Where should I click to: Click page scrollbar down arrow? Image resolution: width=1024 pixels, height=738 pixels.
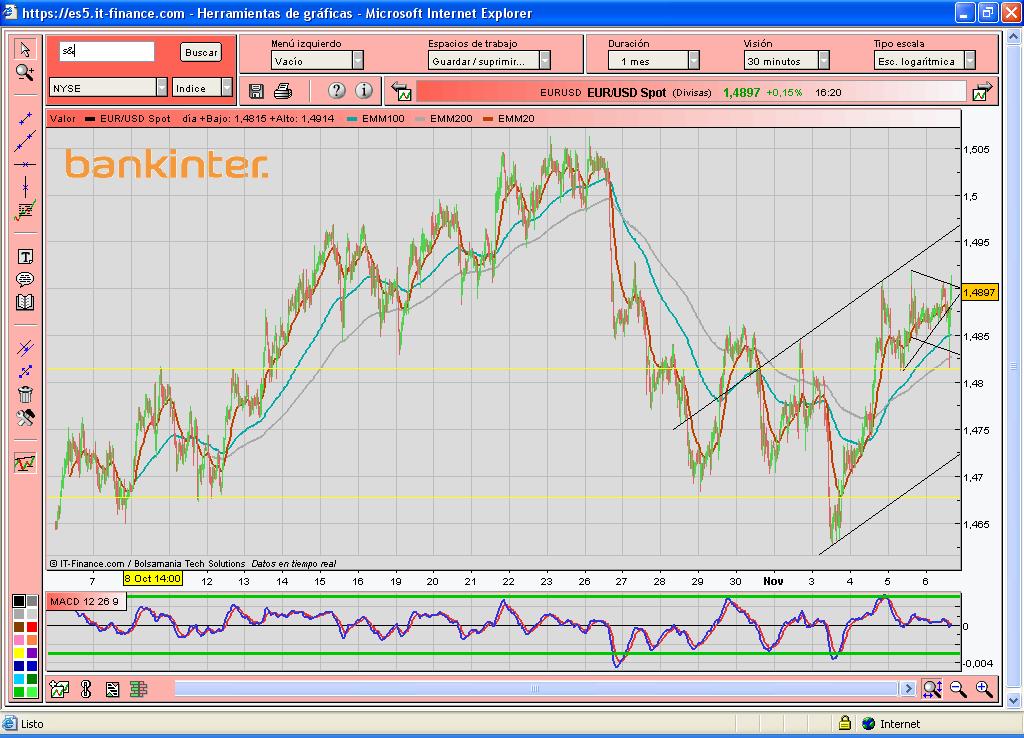tap(1014, 700)
